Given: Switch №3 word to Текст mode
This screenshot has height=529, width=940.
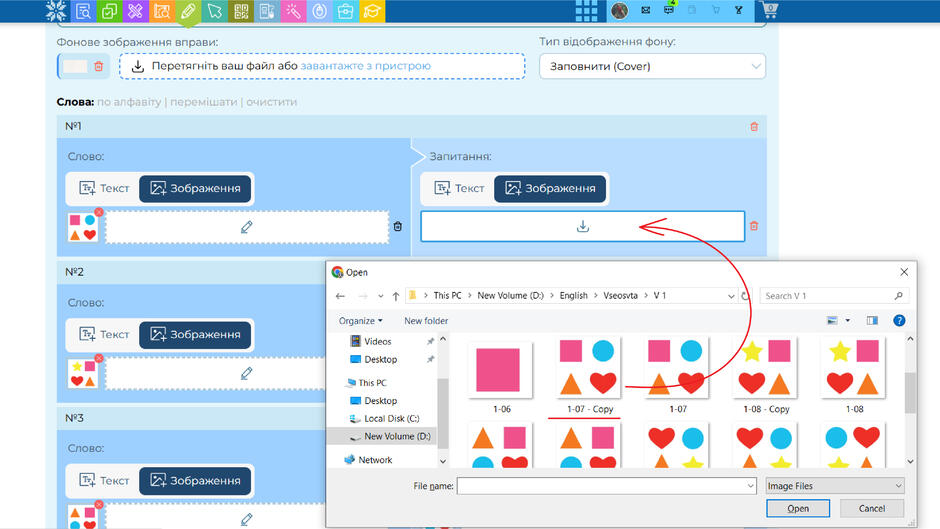Looking at the screenshot, I should pyautogui.click(x=104, y=480).
